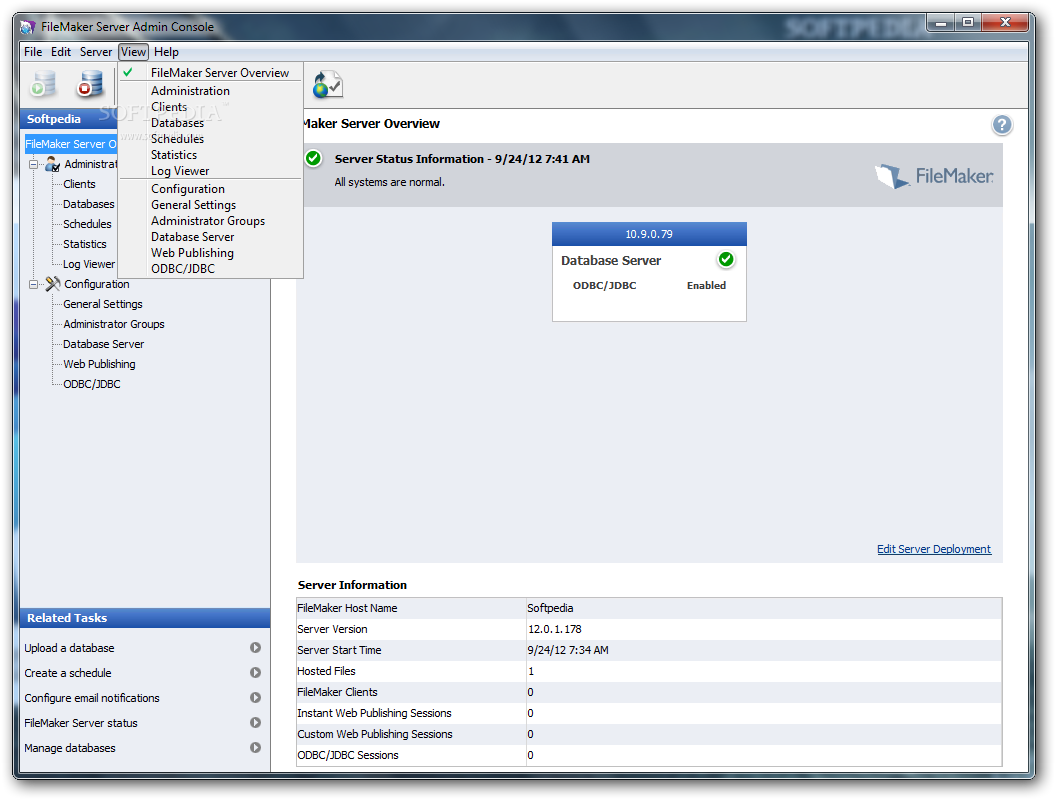Screen dimensions: 1056x800
Task: Select Log Viewer in the sidebar tree
Action: pos(89,264)
